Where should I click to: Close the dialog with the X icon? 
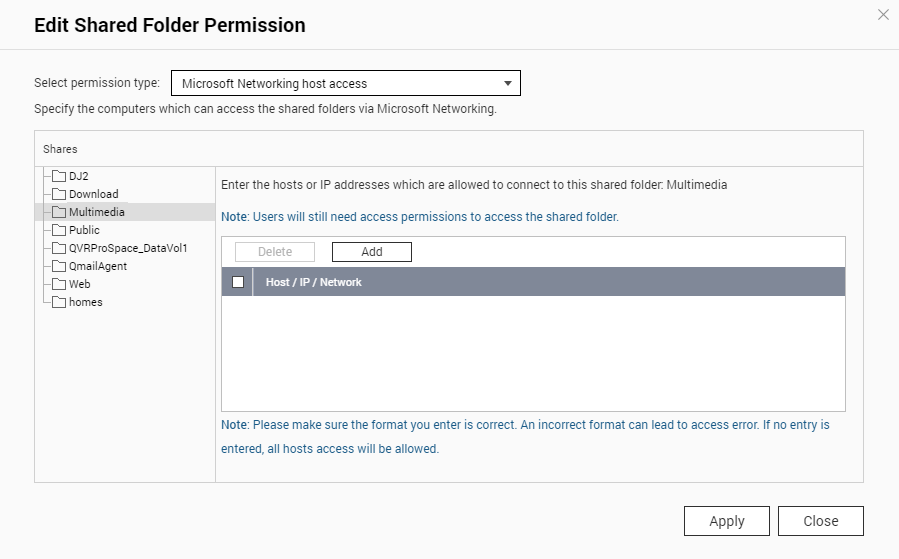(x=883, y=15)
